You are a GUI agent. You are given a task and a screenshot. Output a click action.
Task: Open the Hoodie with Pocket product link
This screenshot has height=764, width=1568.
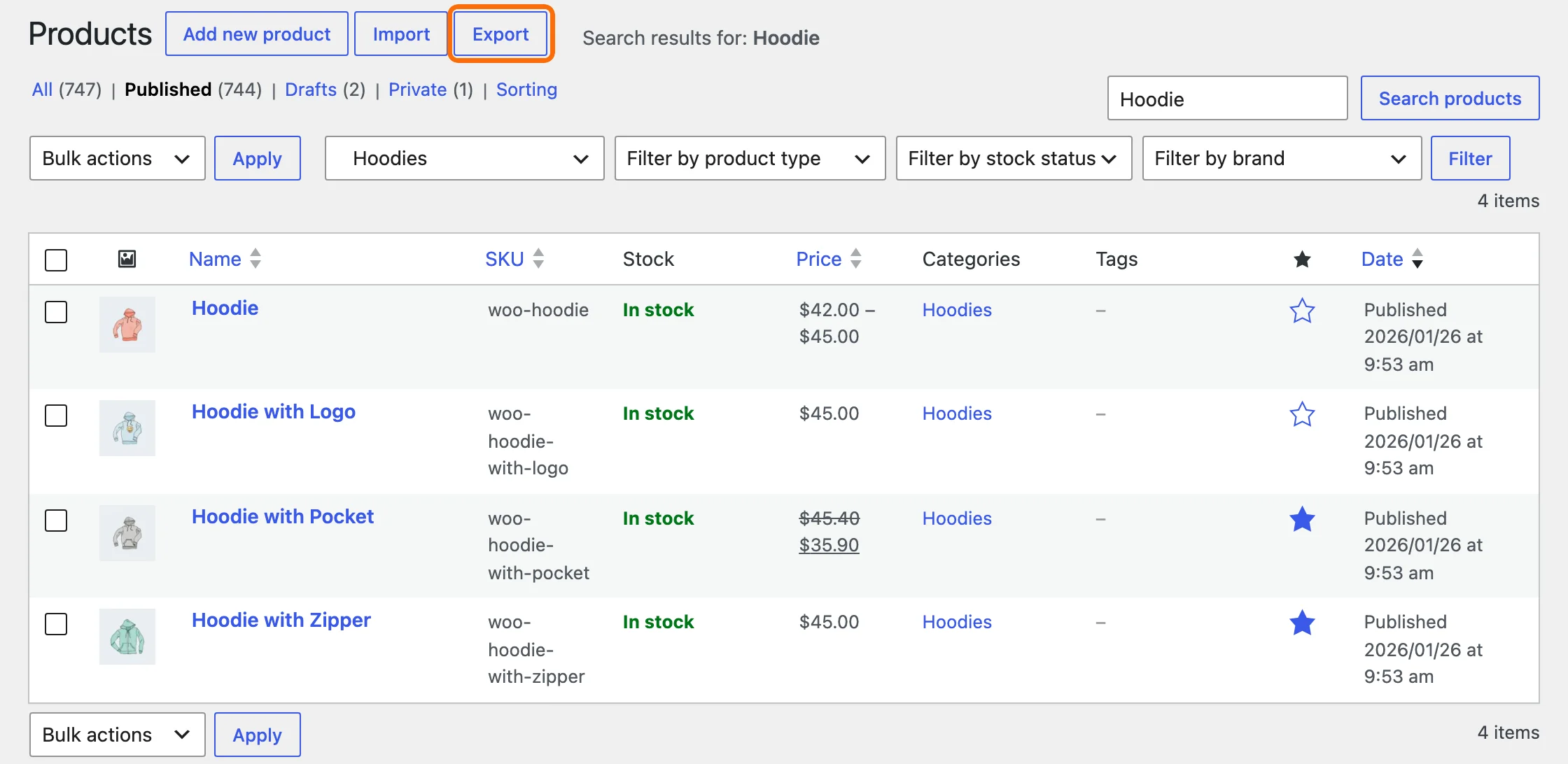point(283,516)
